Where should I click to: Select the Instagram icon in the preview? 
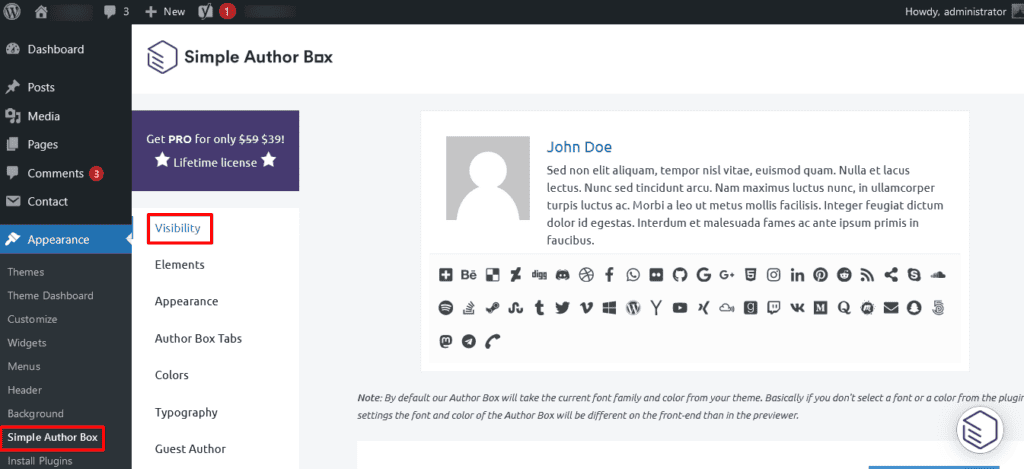[773, 275]
